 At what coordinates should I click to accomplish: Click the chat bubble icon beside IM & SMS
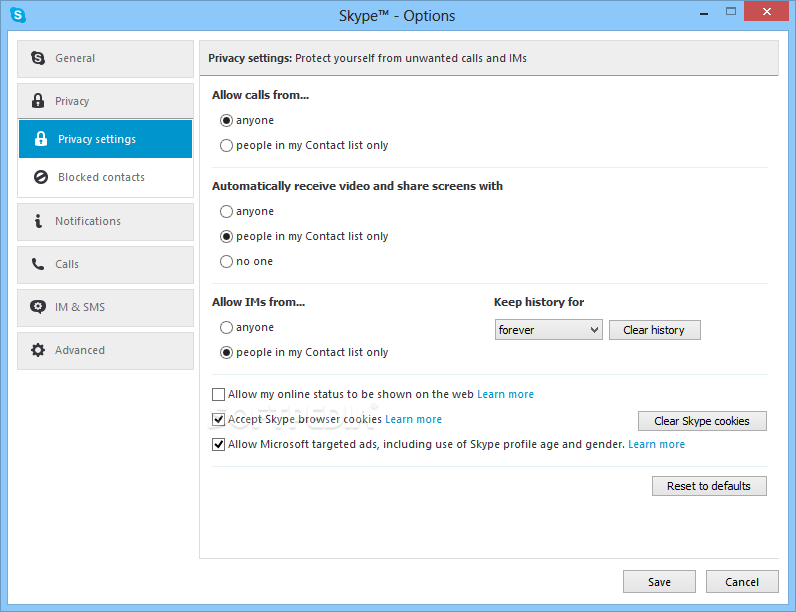(38, 307)
